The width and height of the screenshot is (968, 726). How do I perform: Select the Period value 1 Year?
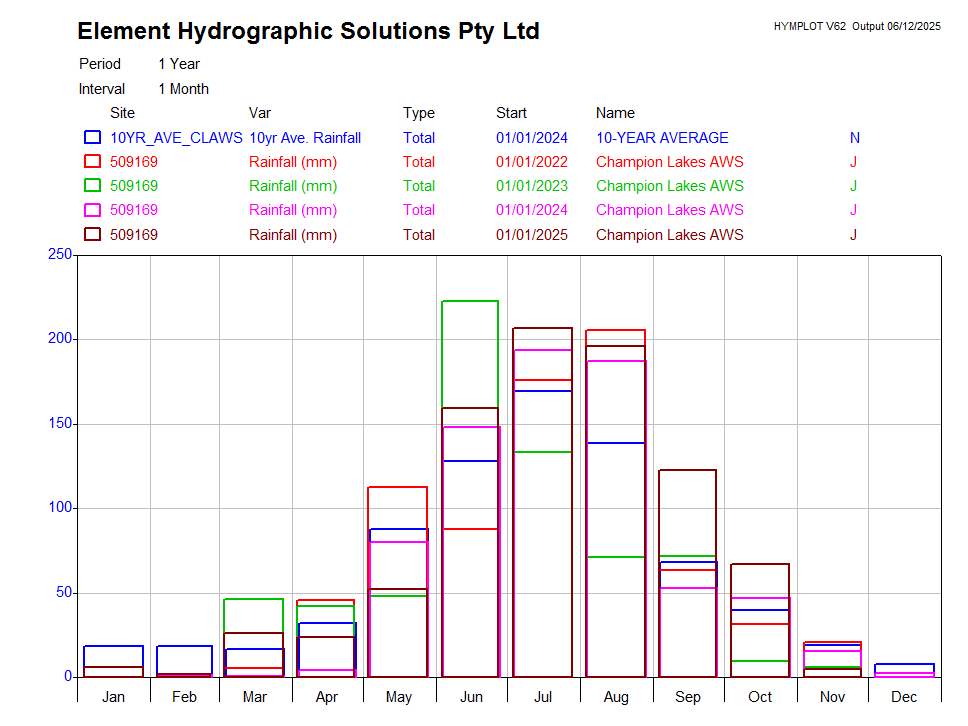coord(179,64)
